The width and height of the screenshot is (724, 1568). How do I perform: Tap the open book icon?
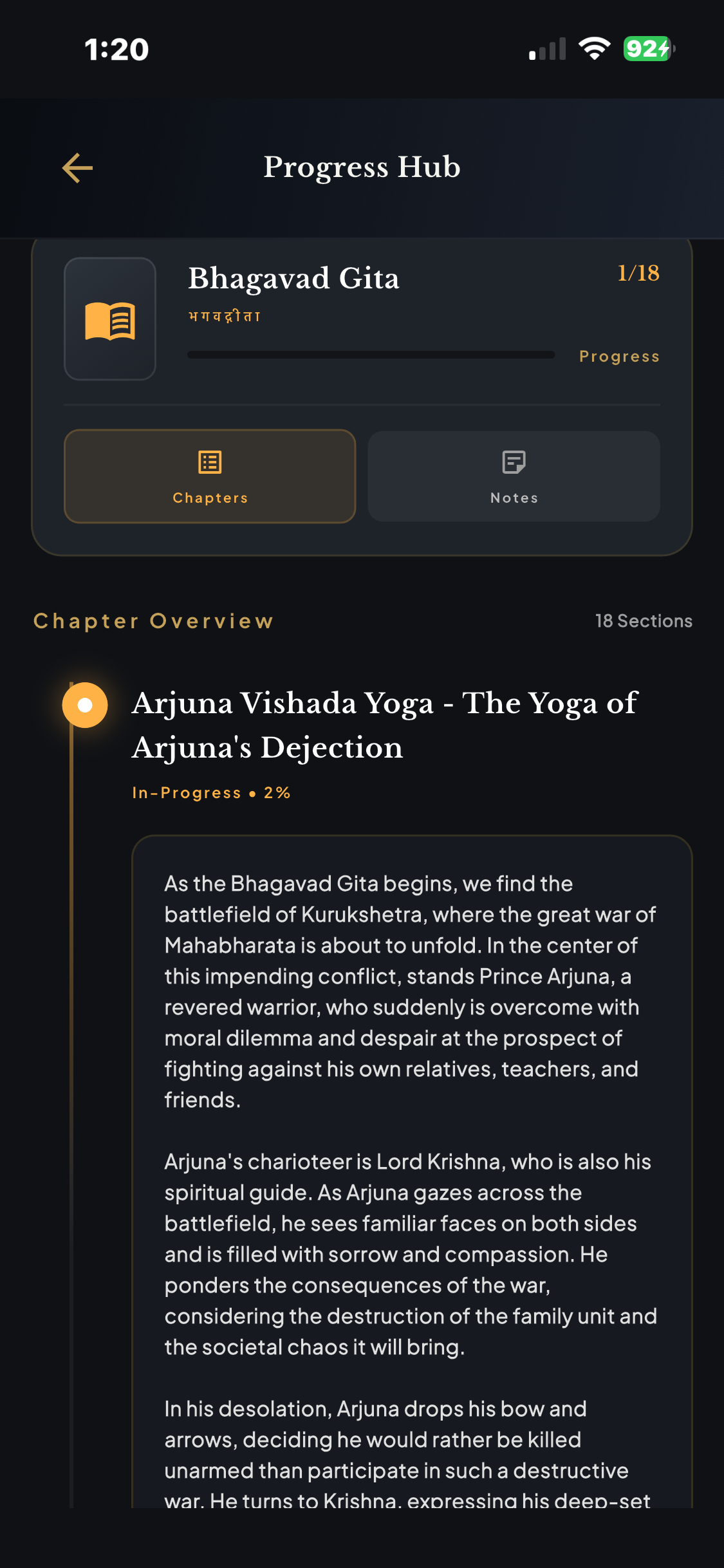pos(110,320)
